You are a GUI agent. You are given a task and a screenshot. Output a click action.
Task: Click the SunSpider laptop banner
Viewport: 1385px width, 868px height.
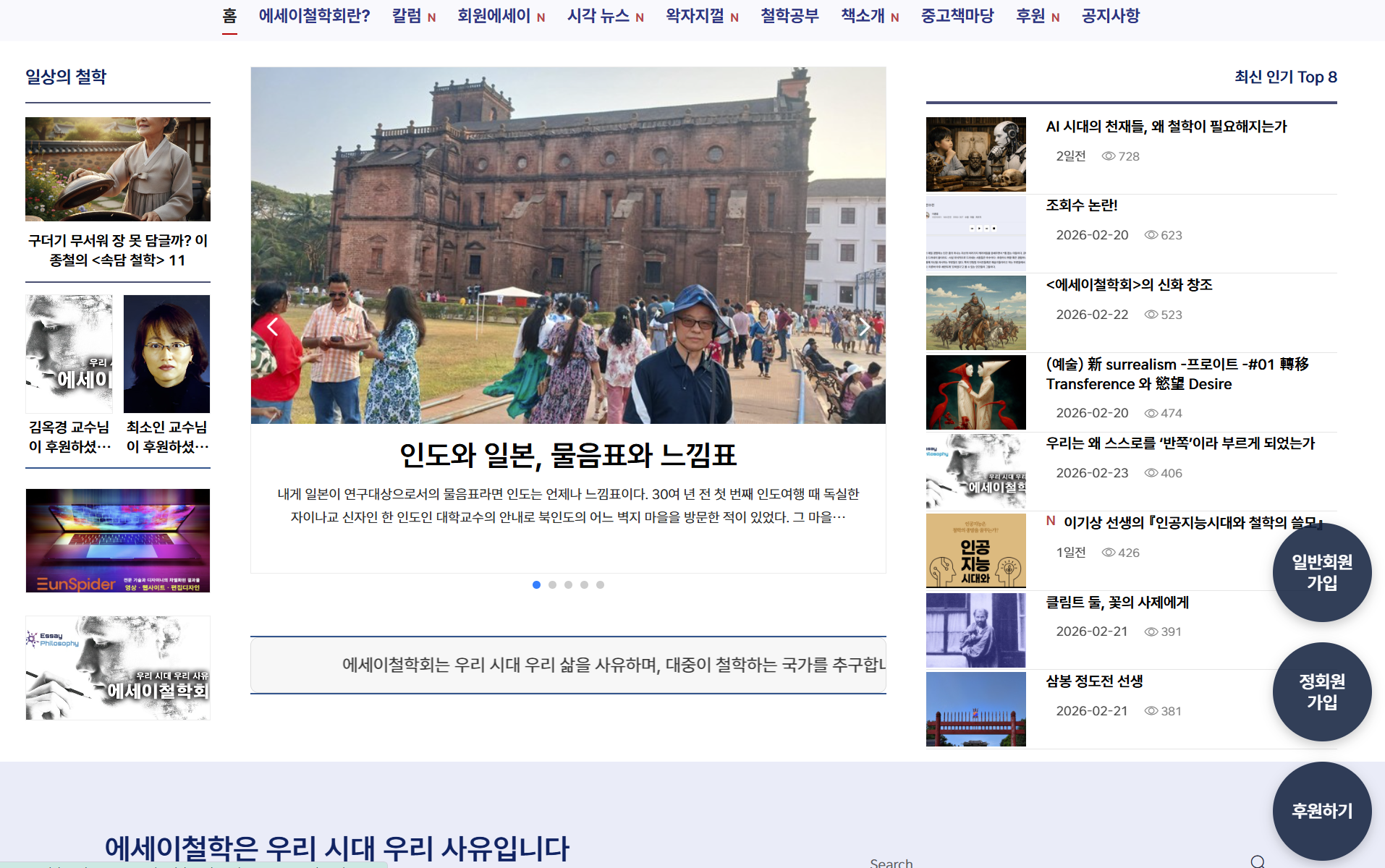(x=118, y=540)
